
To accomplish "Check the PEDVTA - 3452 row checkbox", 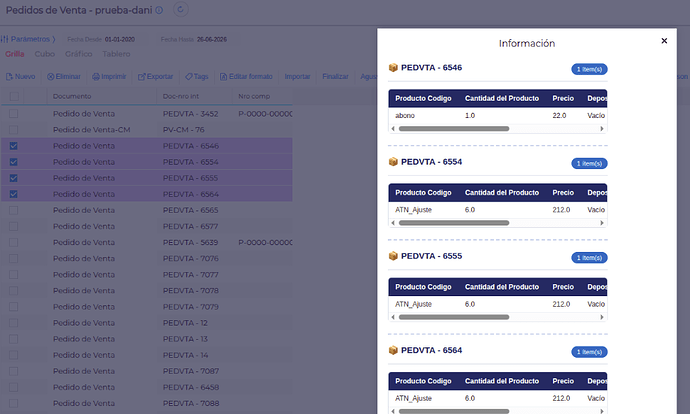I will tap(14, 114).
